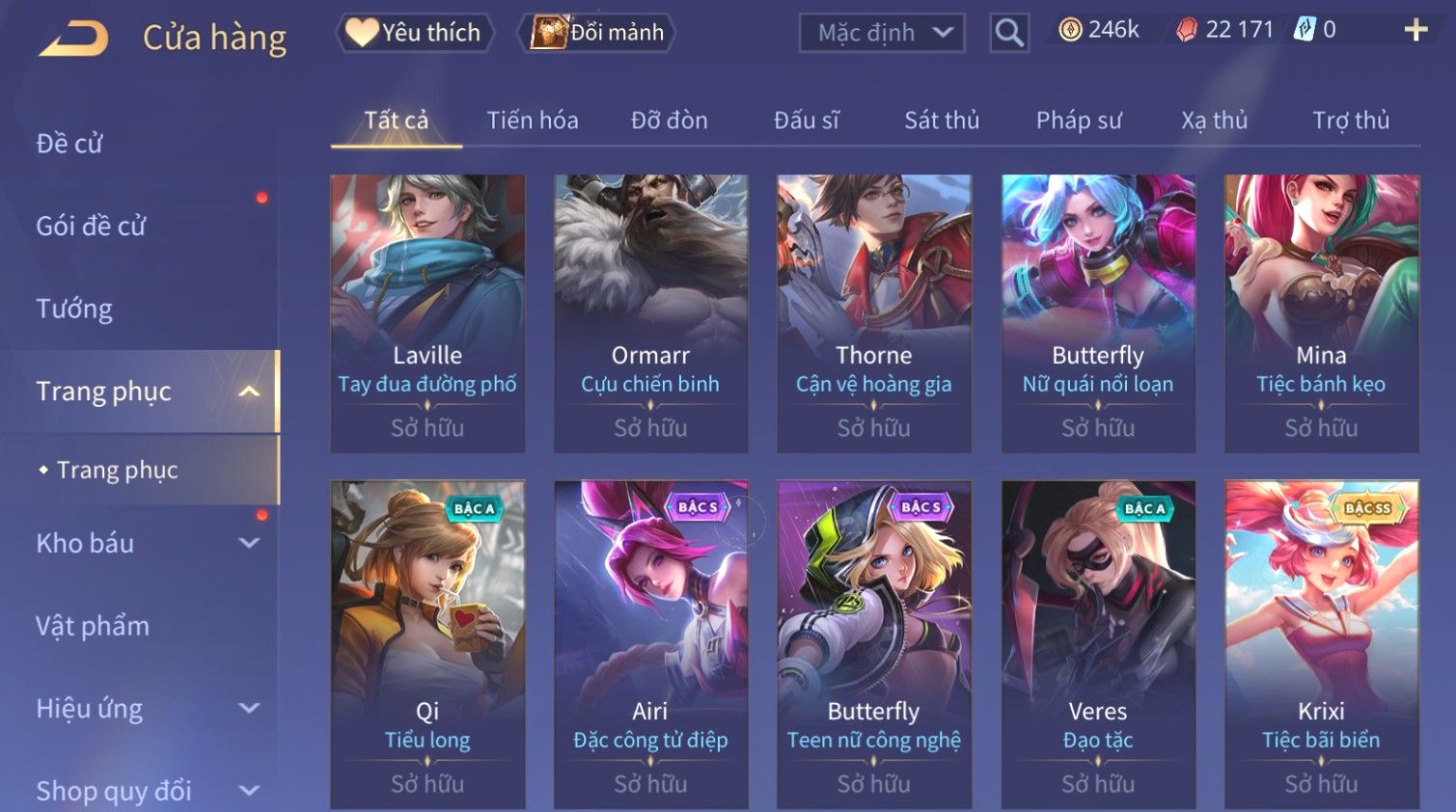Click the red ruby currency icon

click(x=1187, y=31)
